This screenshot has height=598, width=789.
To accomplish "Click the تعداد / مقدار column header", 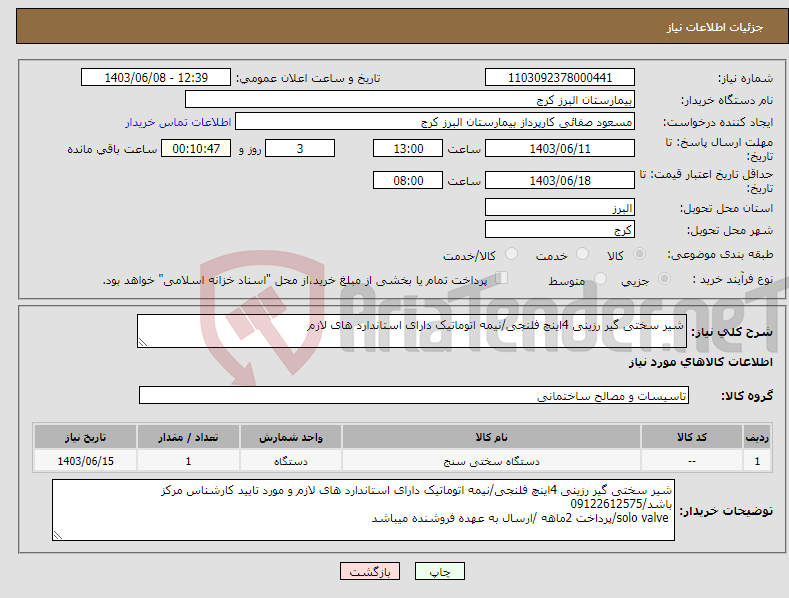I will (188, 437).
